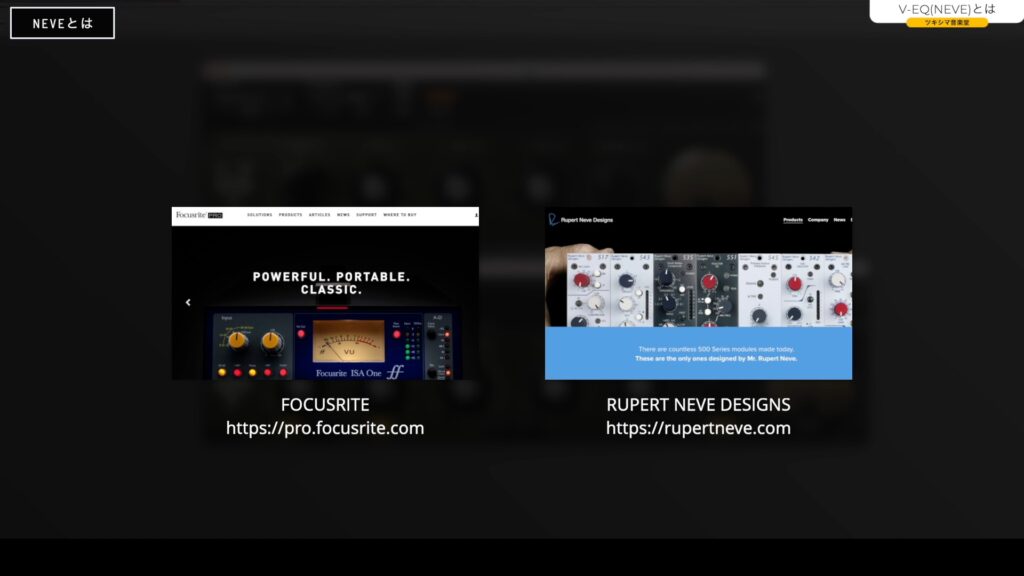The image size is (1024, 576).
Task: Open ARTICLES in the Focusrite menu
Action: point(319,215)
